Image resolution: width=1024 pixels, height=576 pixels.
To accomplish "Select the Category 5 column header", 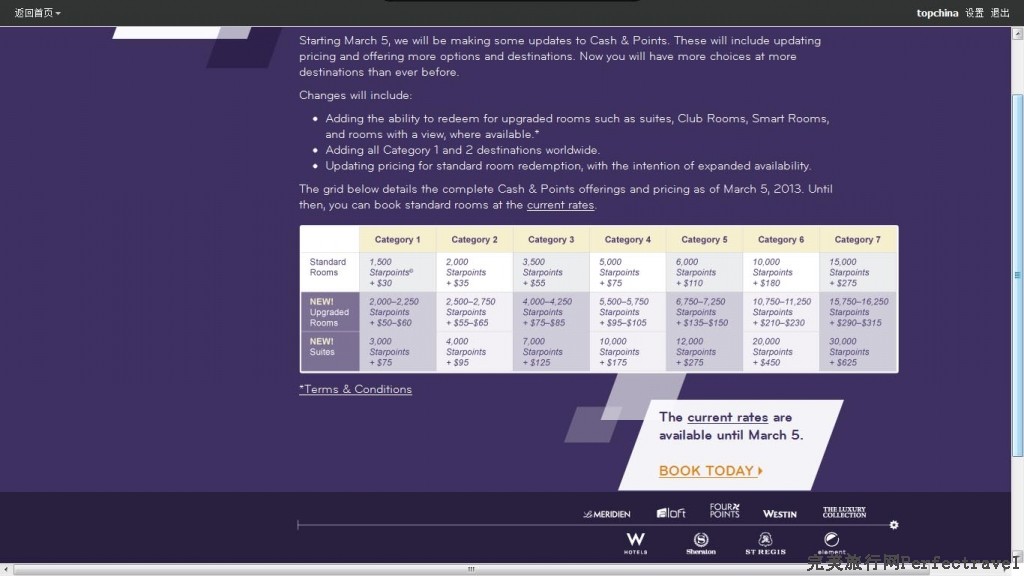I will (704, 240).
